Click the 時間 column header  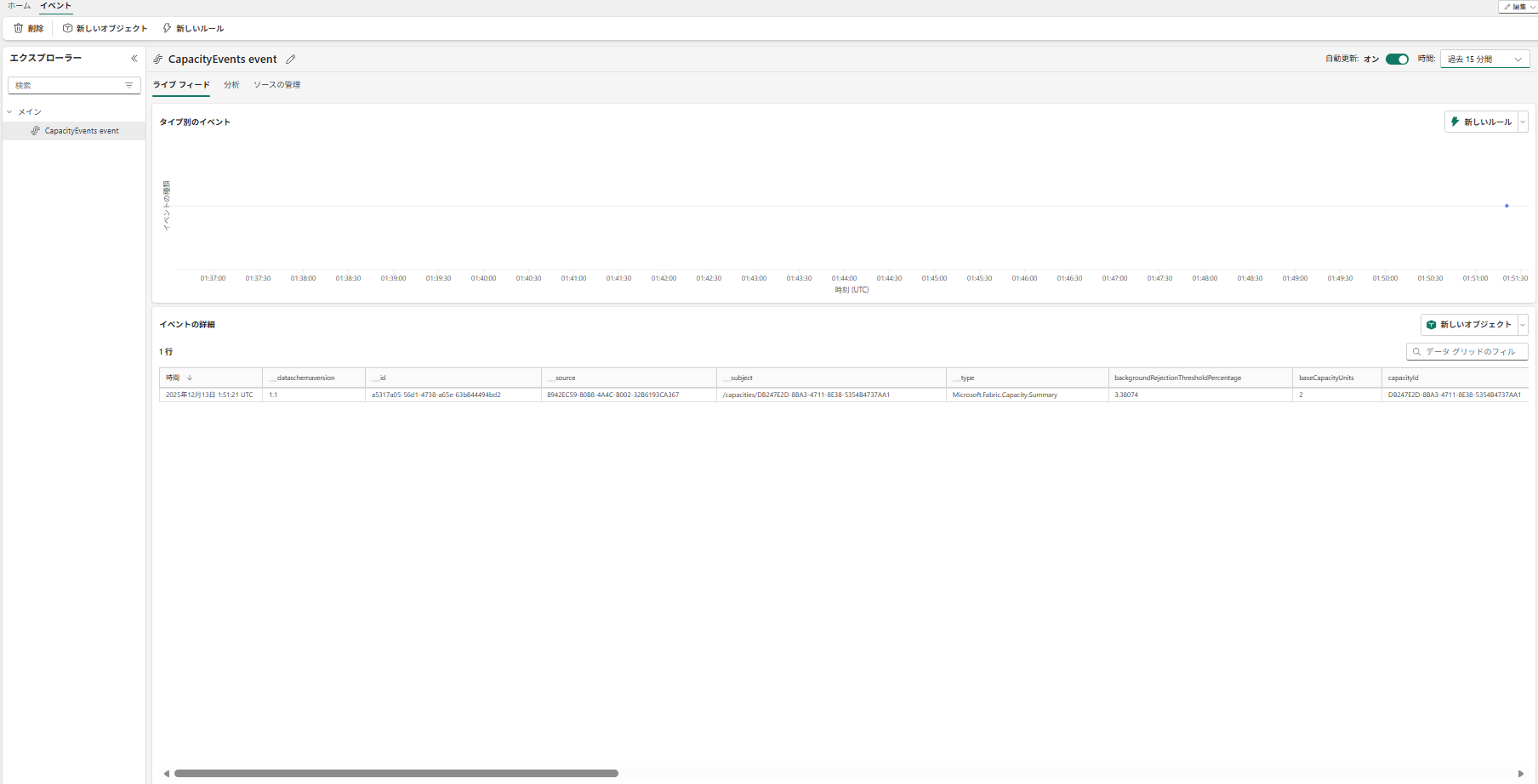coord(211,378)
